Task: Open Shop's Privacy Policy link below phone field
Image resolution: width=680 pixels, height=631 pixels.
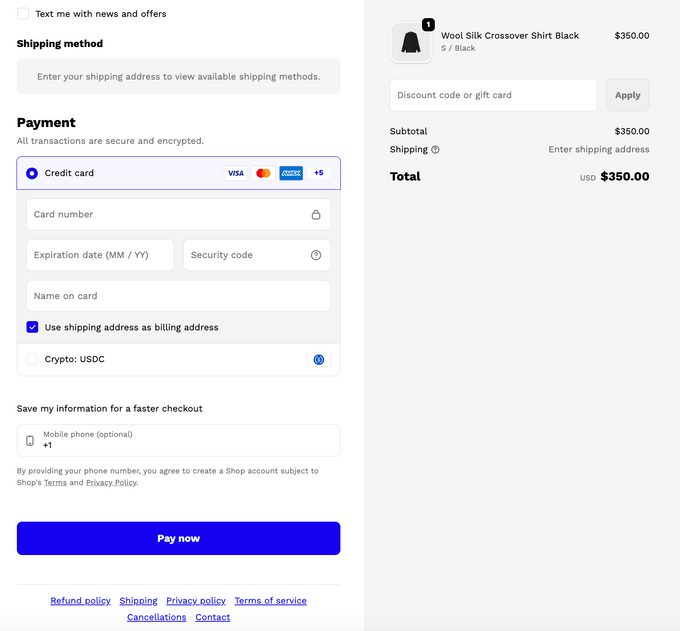Action: click(x=111, y=482)
